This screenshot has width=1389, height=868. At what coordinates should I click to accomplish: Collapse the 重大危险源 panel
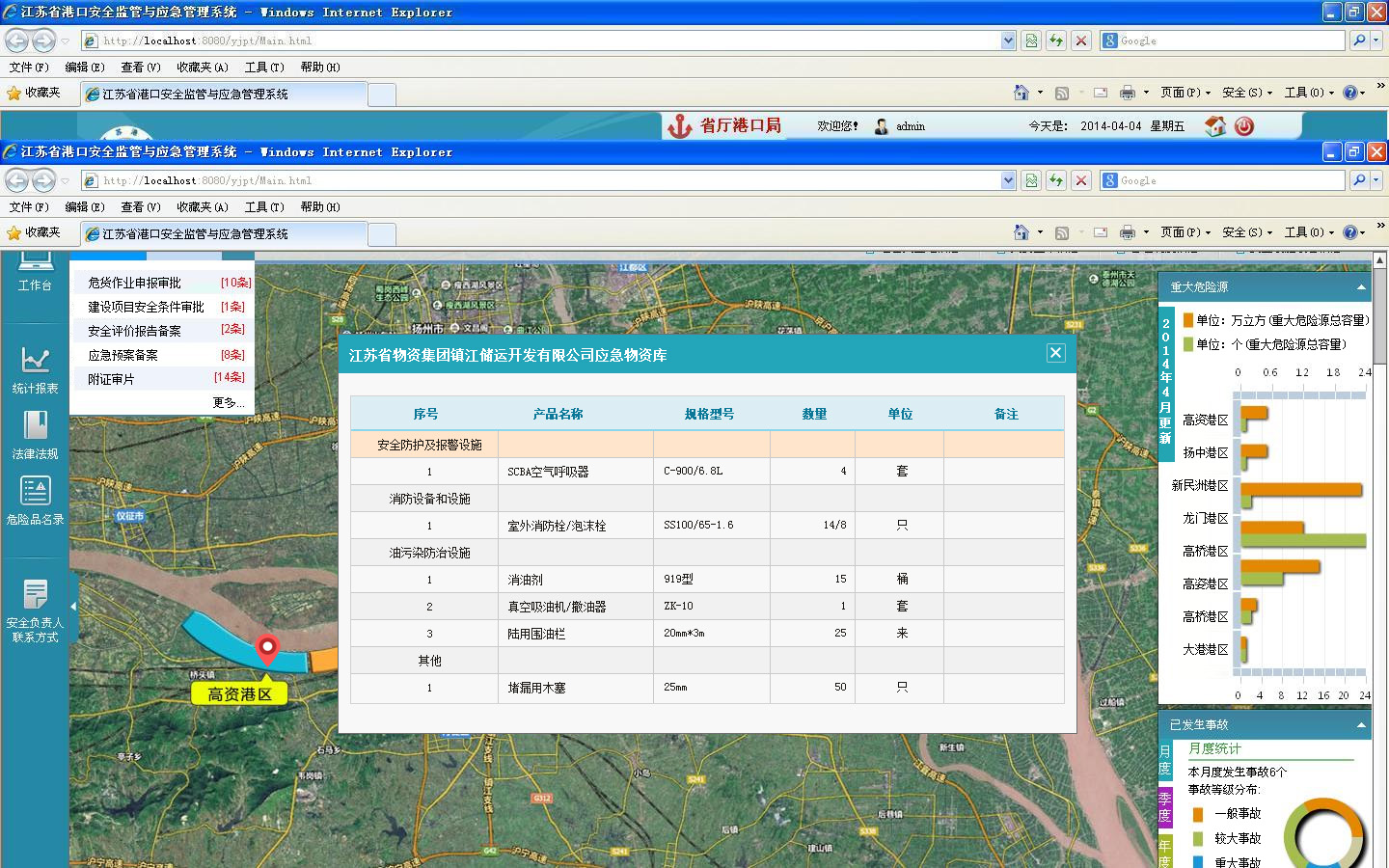[1361, 287]
